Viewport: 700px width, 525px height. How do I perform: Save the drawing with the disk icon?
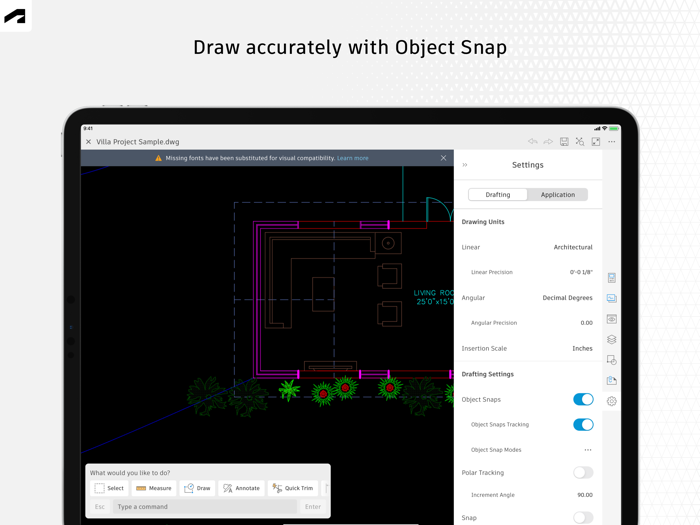(x=564, y=142)
